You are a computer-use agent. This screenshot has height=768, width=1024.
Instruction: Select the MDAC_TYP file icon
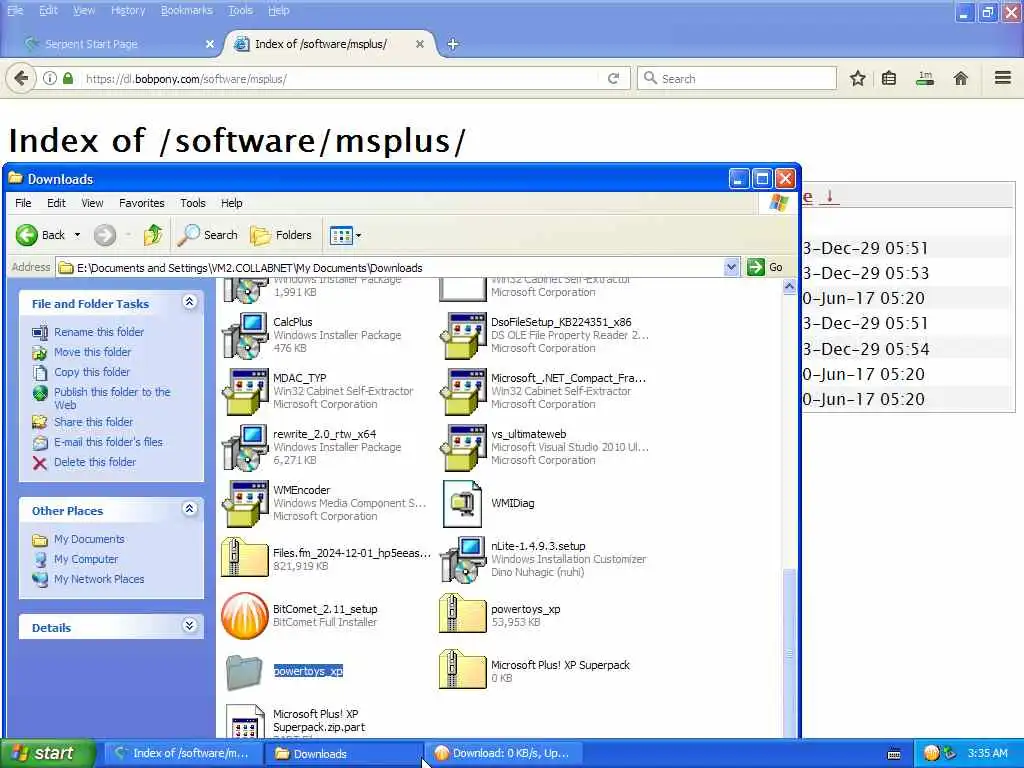pos(245,391)
